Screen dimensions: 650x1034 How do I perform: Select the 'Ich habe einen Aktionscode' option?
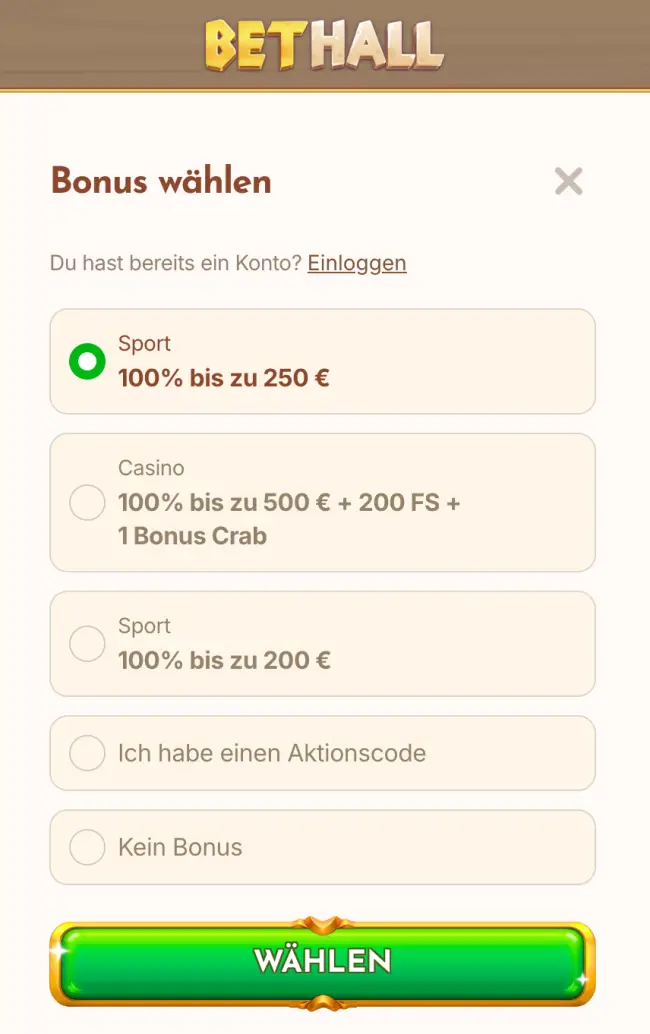click(87, 753)
